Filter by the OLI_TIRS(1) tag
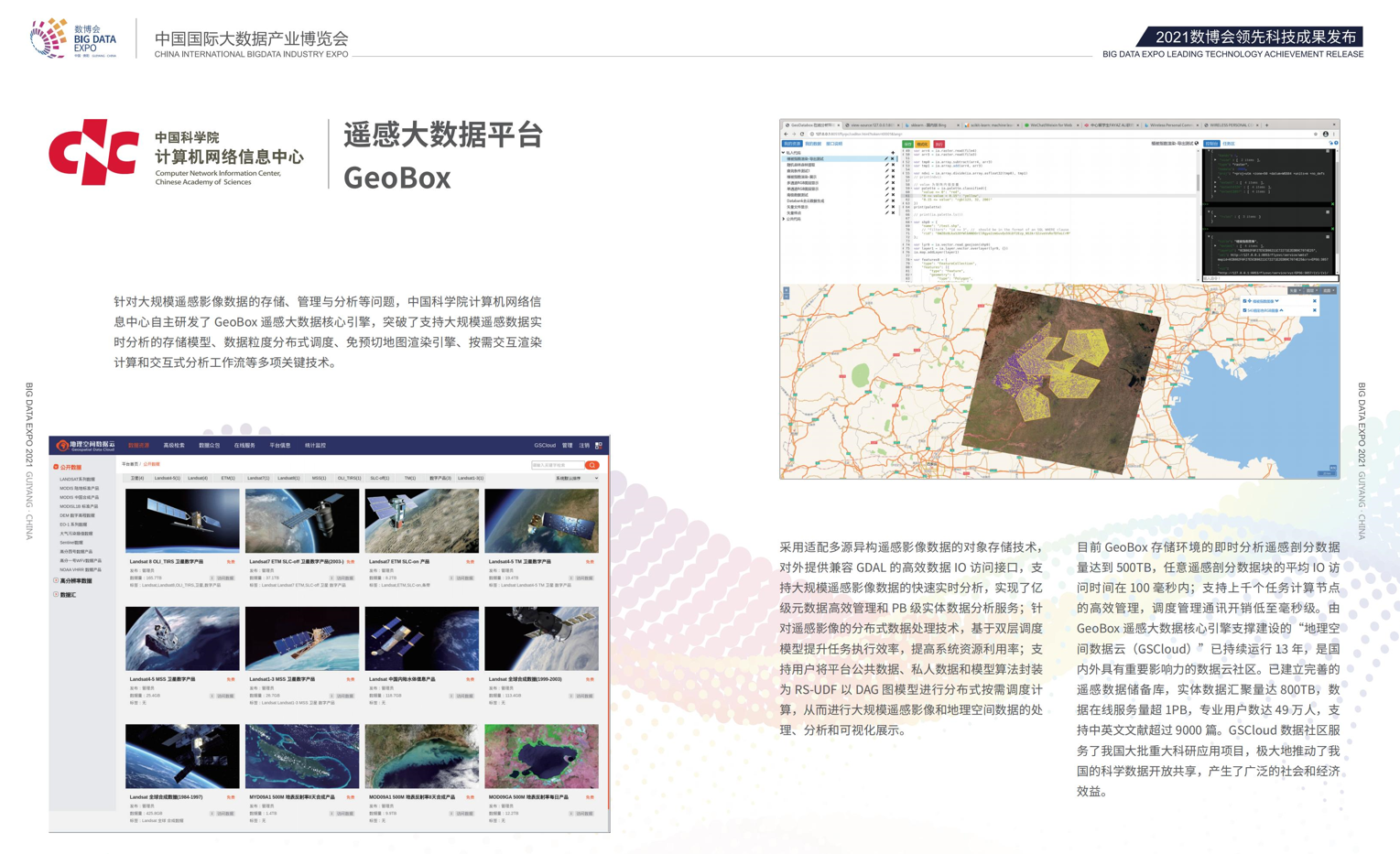Image resolution: width=1400 pixels, height=854 pixels. click(x=349, y=478)
